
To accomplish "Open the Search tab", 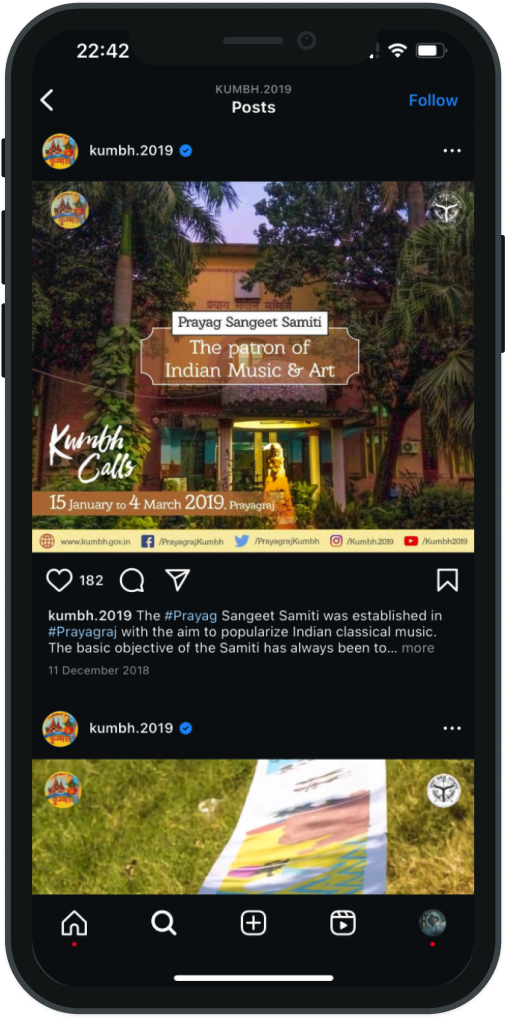I will point(164,923).
